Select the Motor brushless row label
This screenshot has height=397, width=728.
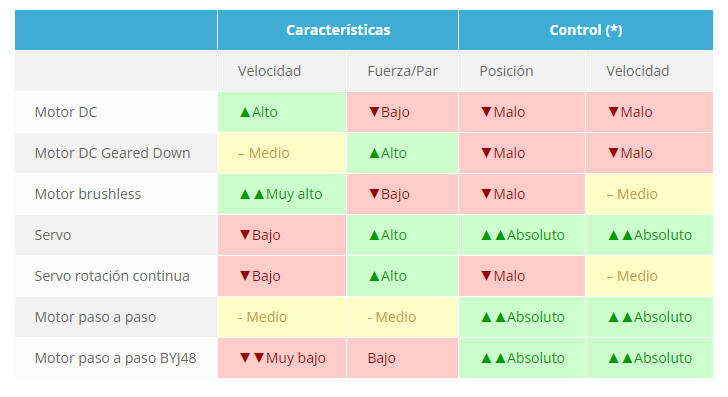[88, 194]
